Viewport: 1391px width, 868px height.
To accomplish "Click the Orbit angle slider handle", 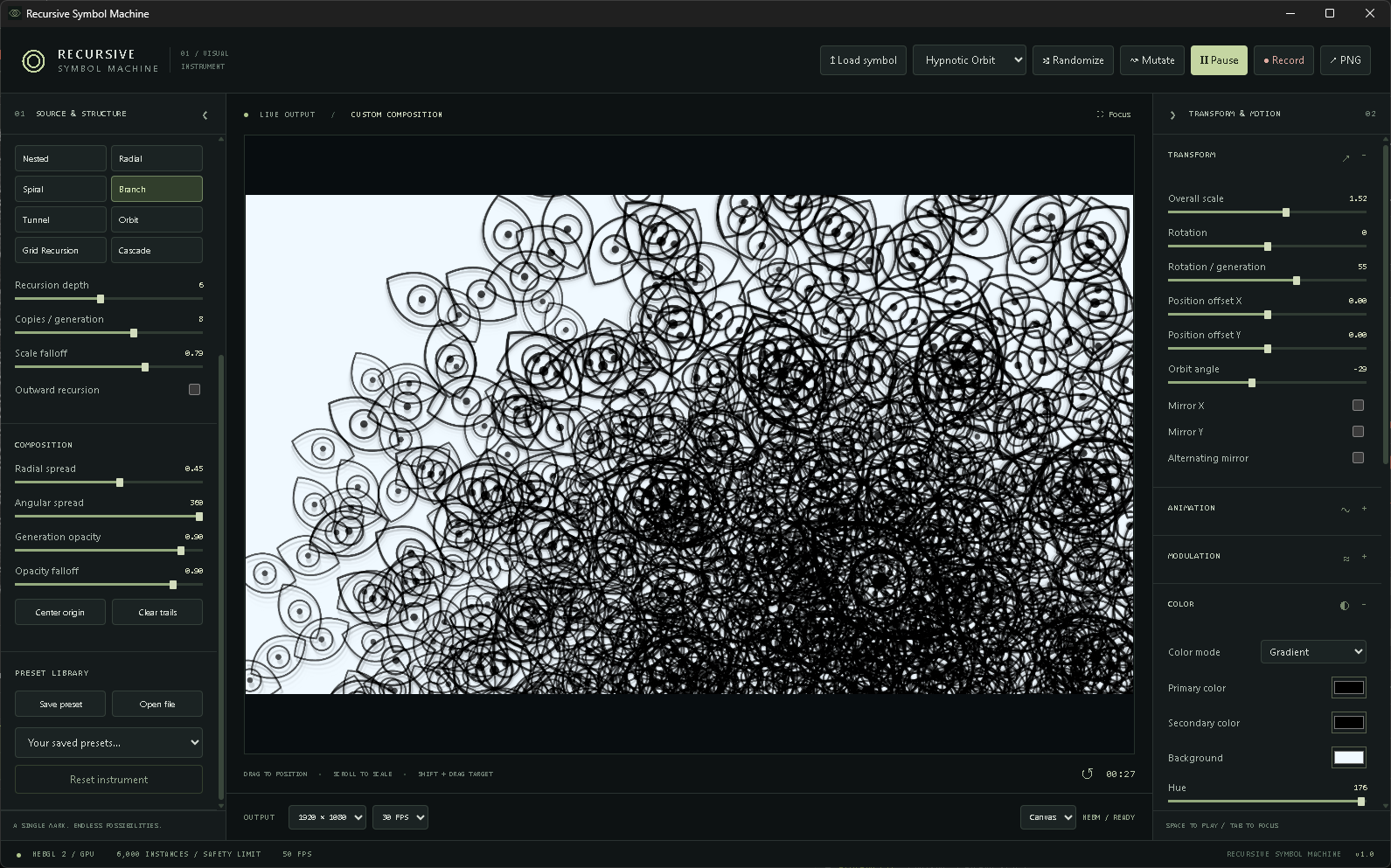I will (x=1252, y=383).
